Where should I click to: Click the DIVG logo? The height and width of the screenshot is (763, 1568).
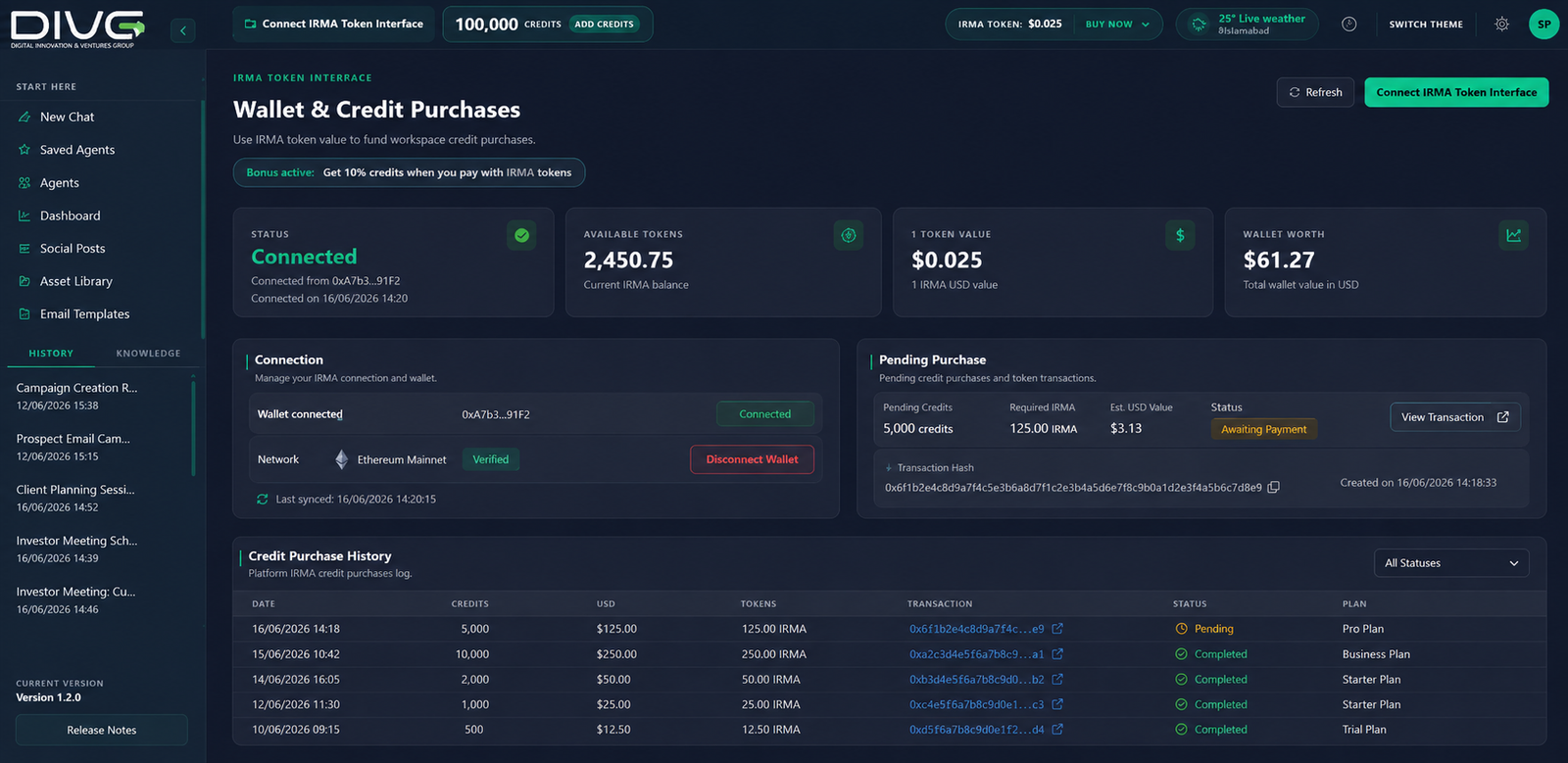tap(77, 29)
